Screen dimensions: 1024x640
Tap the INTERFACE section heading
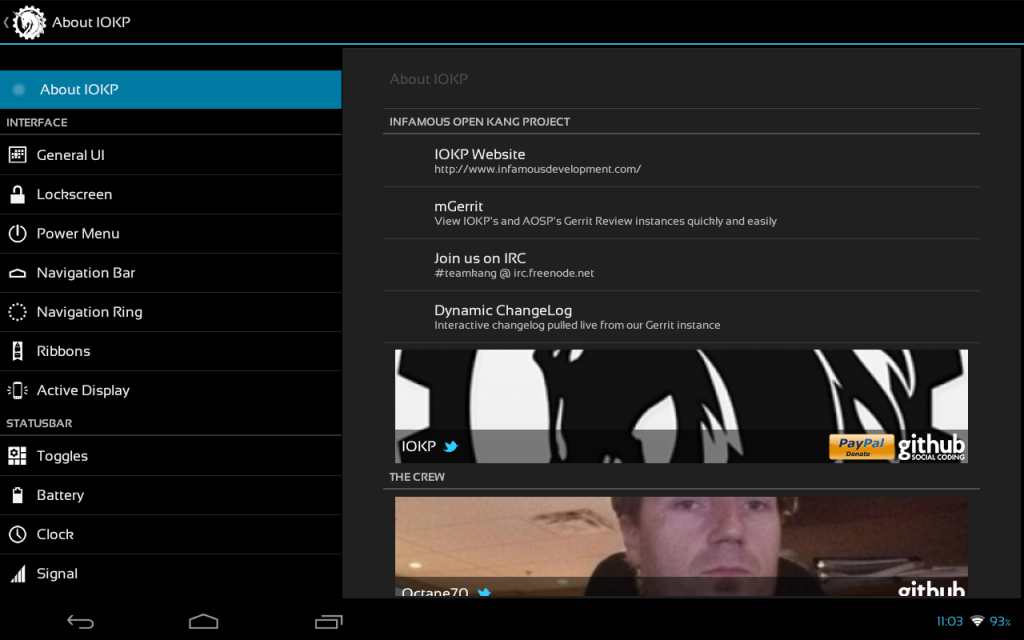[37, 122]
